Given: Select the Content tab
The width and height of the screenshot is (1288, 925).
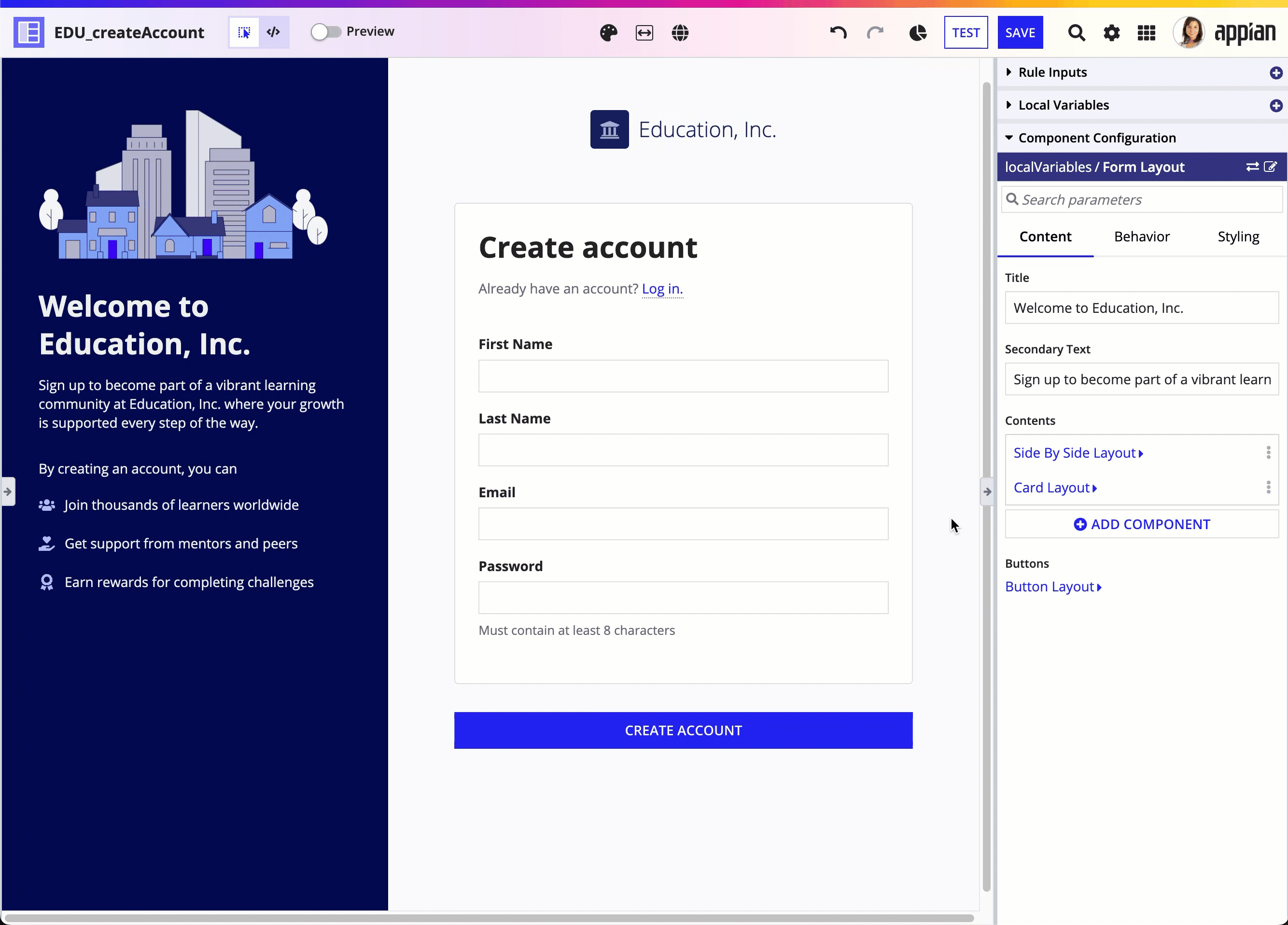Looking at the screenshot, I should [x=1045, y=237].
